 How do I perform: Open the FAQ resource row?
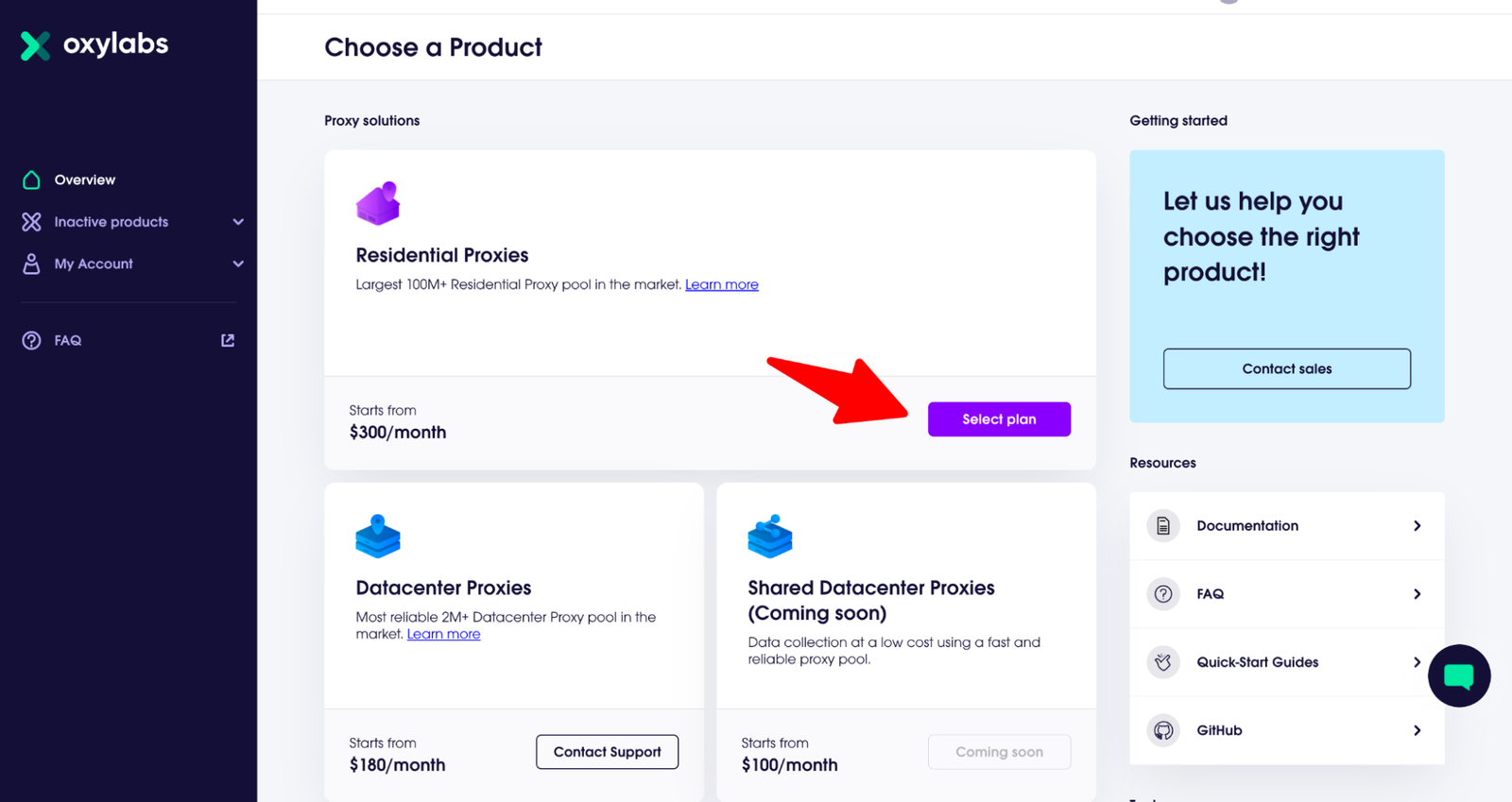tap(1286, 594)
